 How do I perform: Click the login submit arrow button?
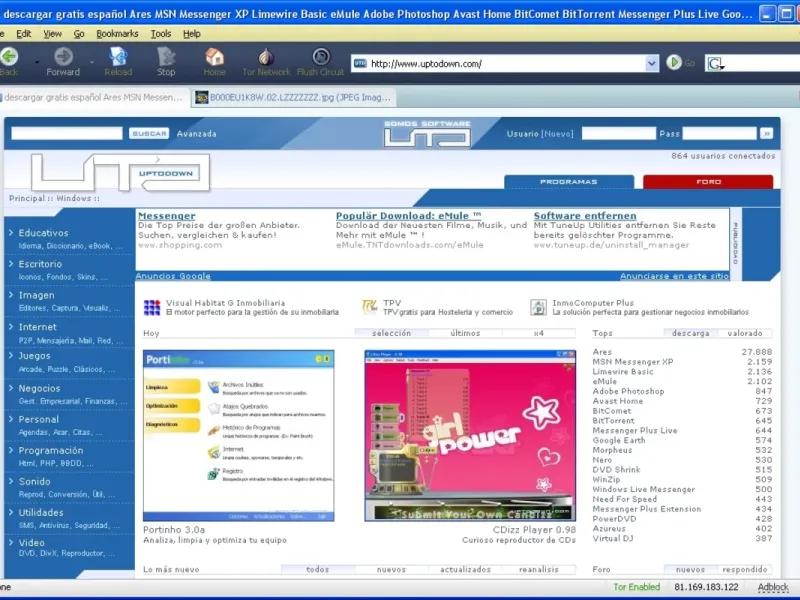click(766, 134)
